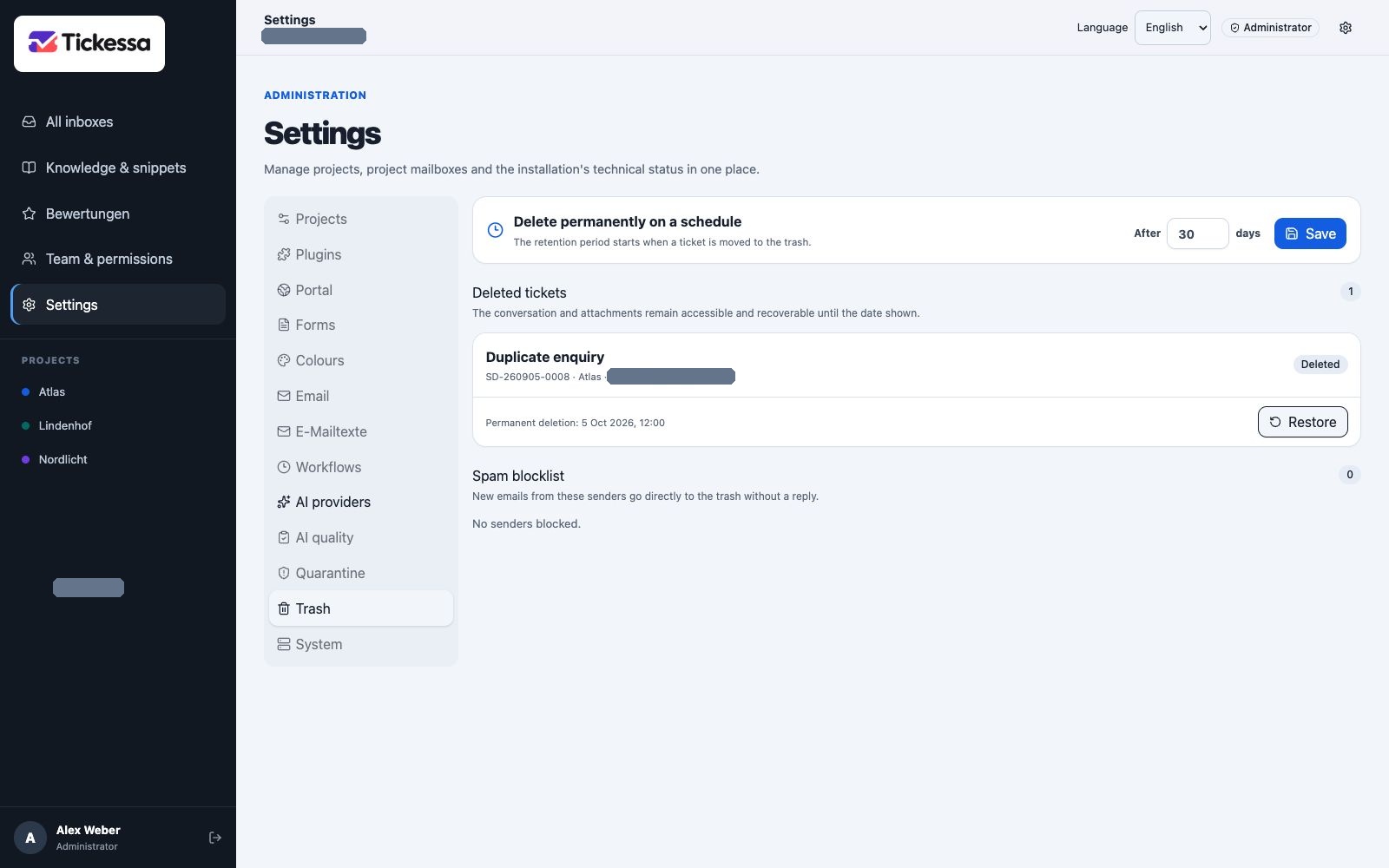
Task: Click the Quarantine shield icon
Action: click(284, 573)
